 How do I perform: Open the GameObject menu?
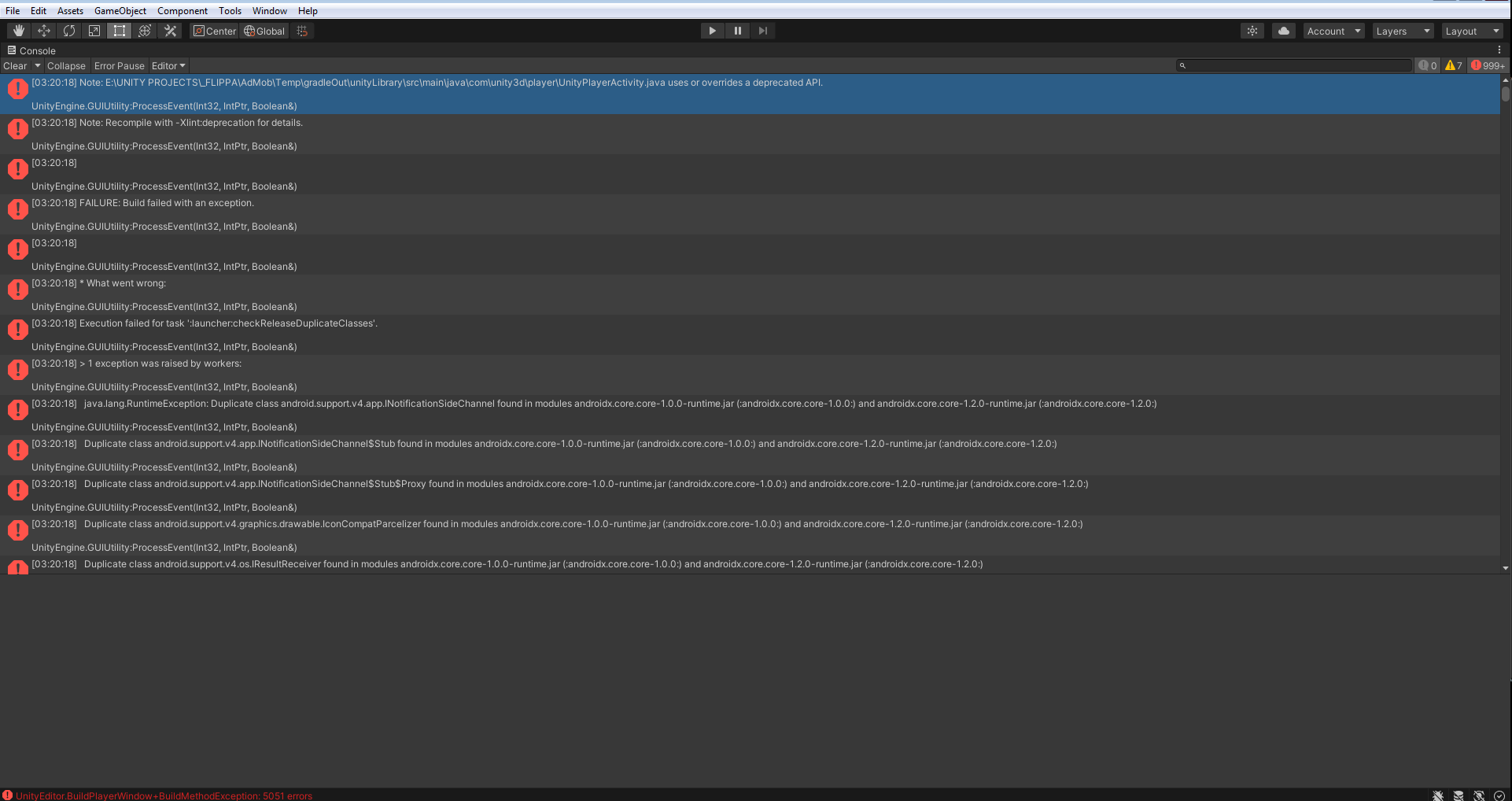(120, 10)
